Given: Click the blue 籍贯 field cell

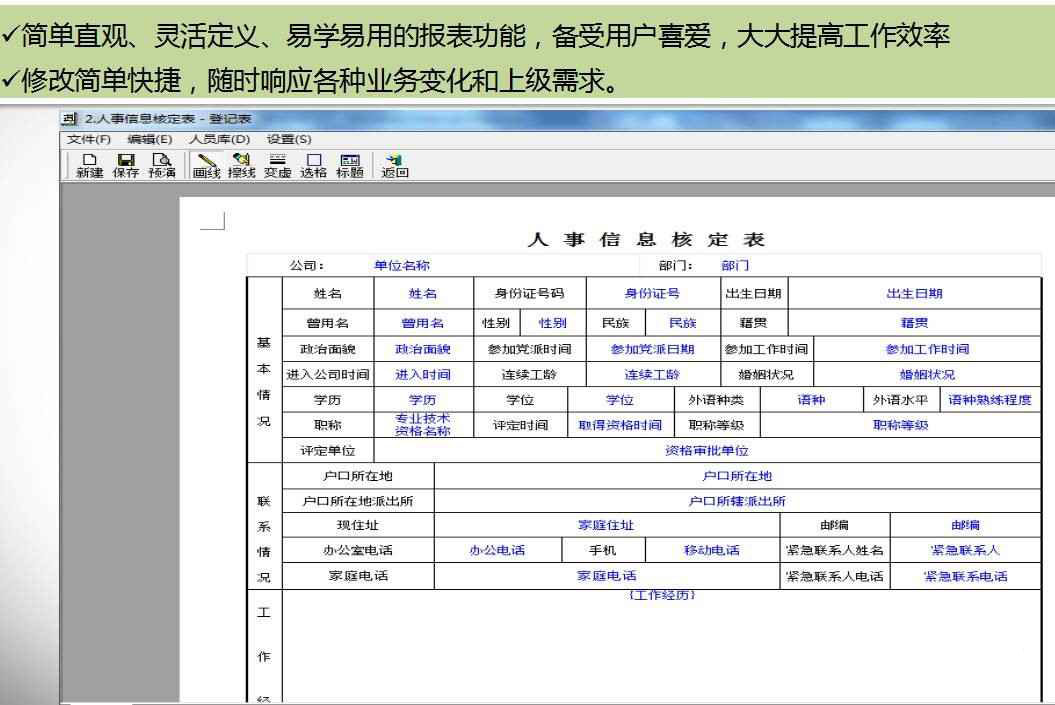Looking at the screenshot, I should [914, 323].
